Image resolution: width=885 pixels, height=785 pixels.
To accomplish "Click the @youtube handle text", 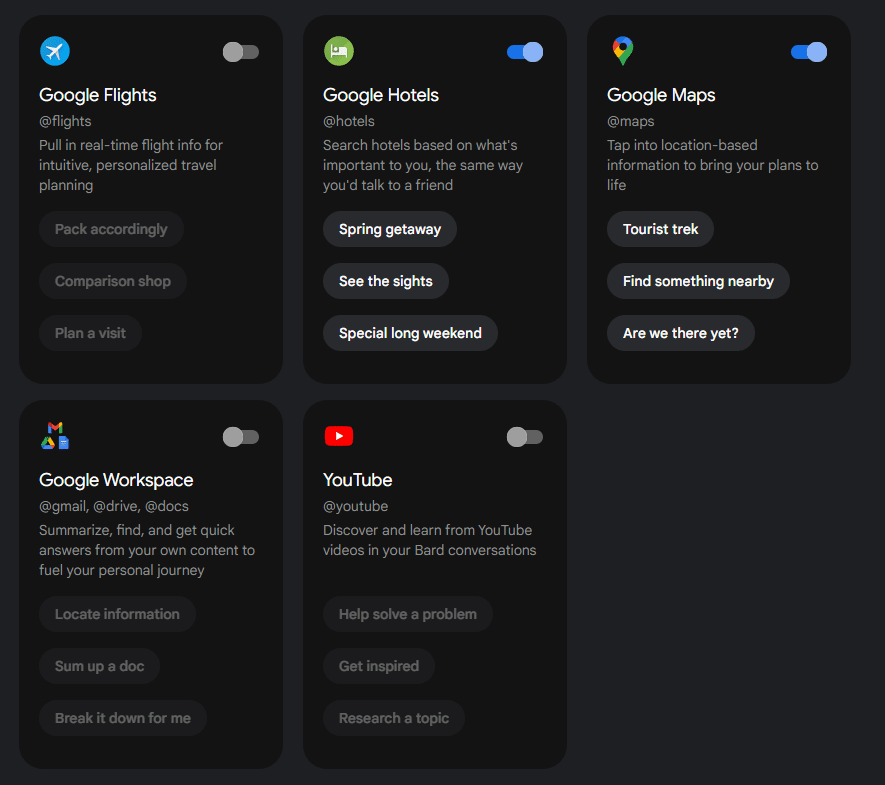I will click(x=356, y=506).
